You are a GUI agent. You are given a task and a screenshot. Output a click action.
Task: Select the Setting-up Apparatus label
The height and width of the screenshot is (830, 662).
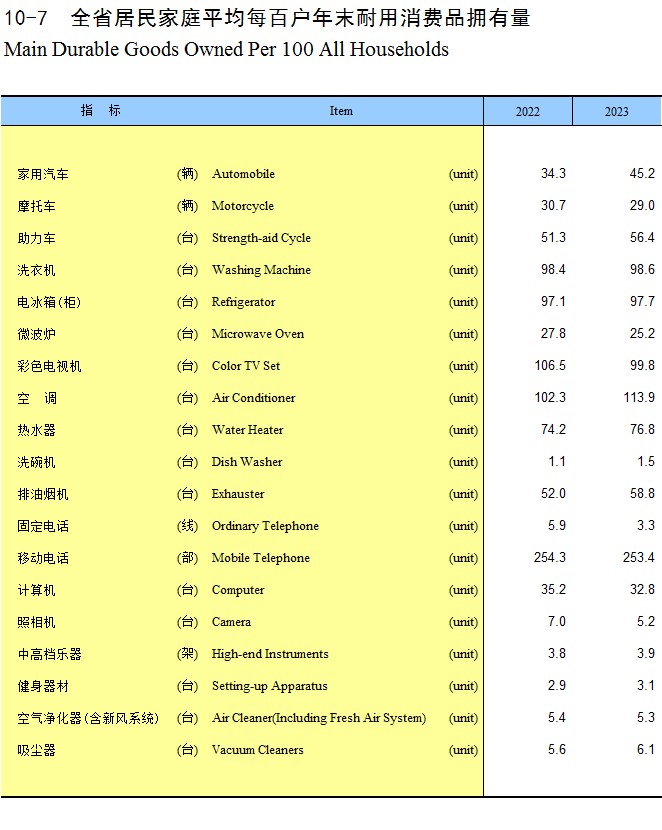tap(270, 686)
